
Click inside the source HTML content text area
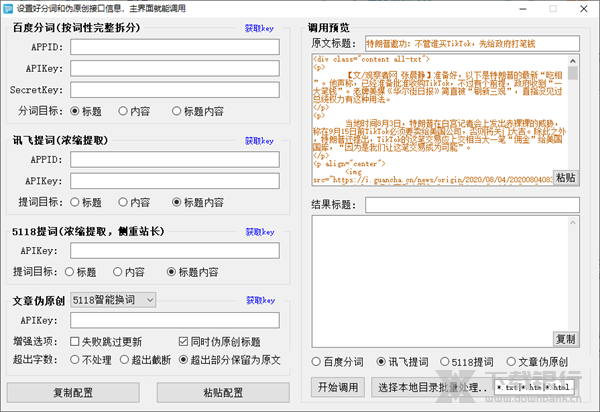(x=439, y=120)
